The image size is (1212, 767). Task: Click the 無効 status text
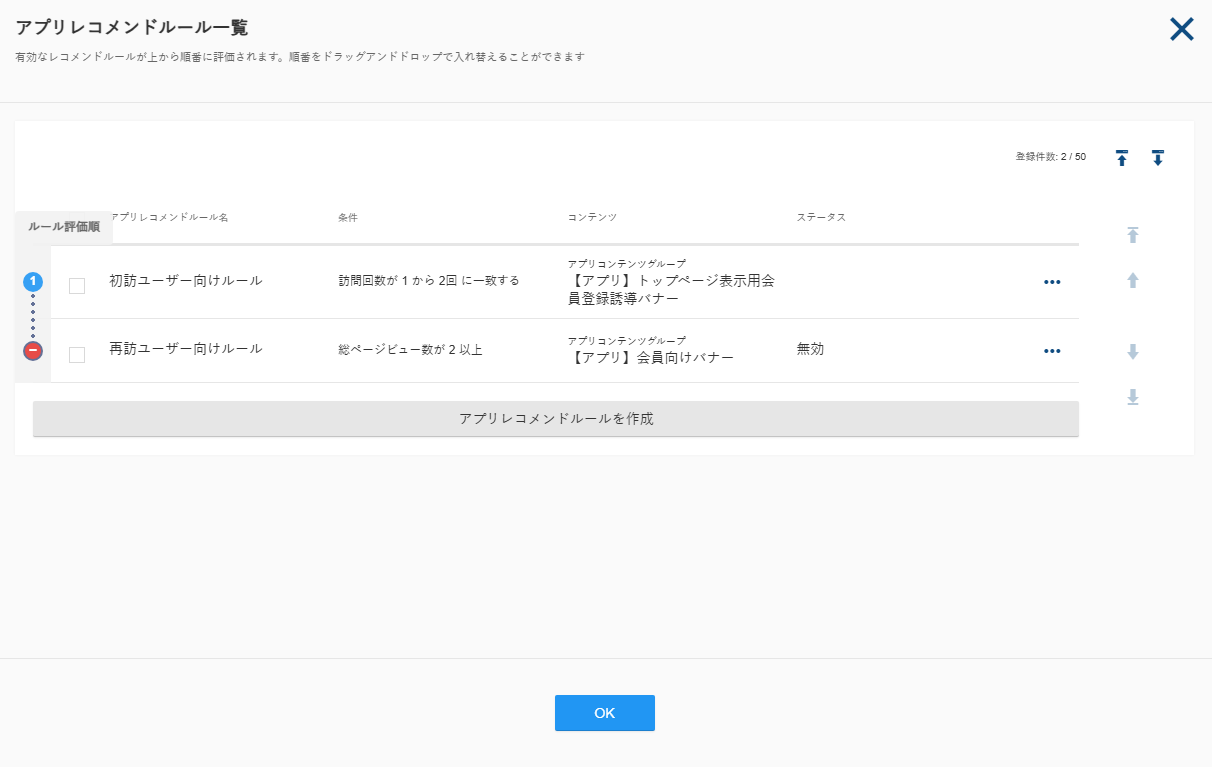point(810,349)
